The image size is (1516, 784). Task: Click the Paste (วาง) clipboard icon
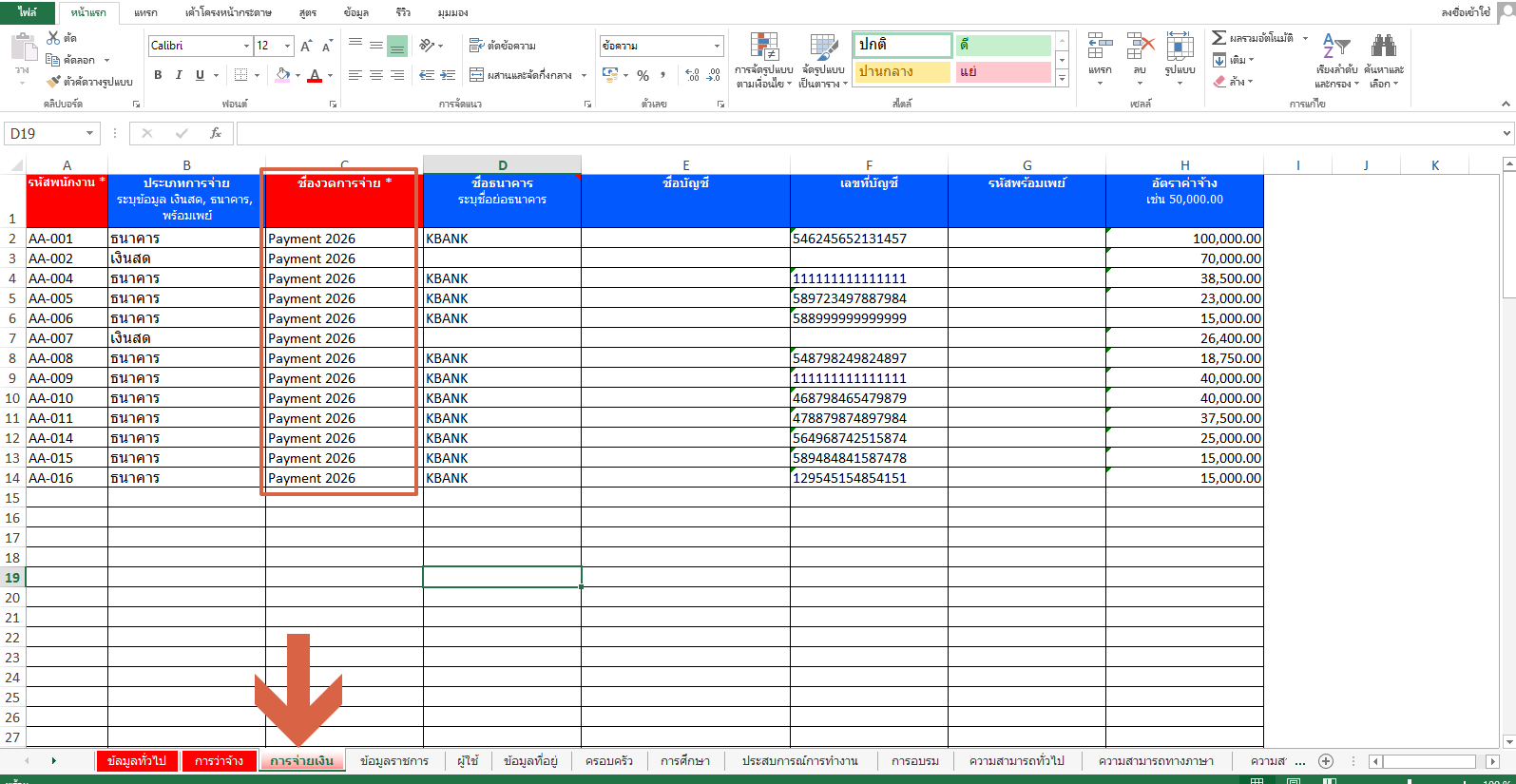(23, 48)
